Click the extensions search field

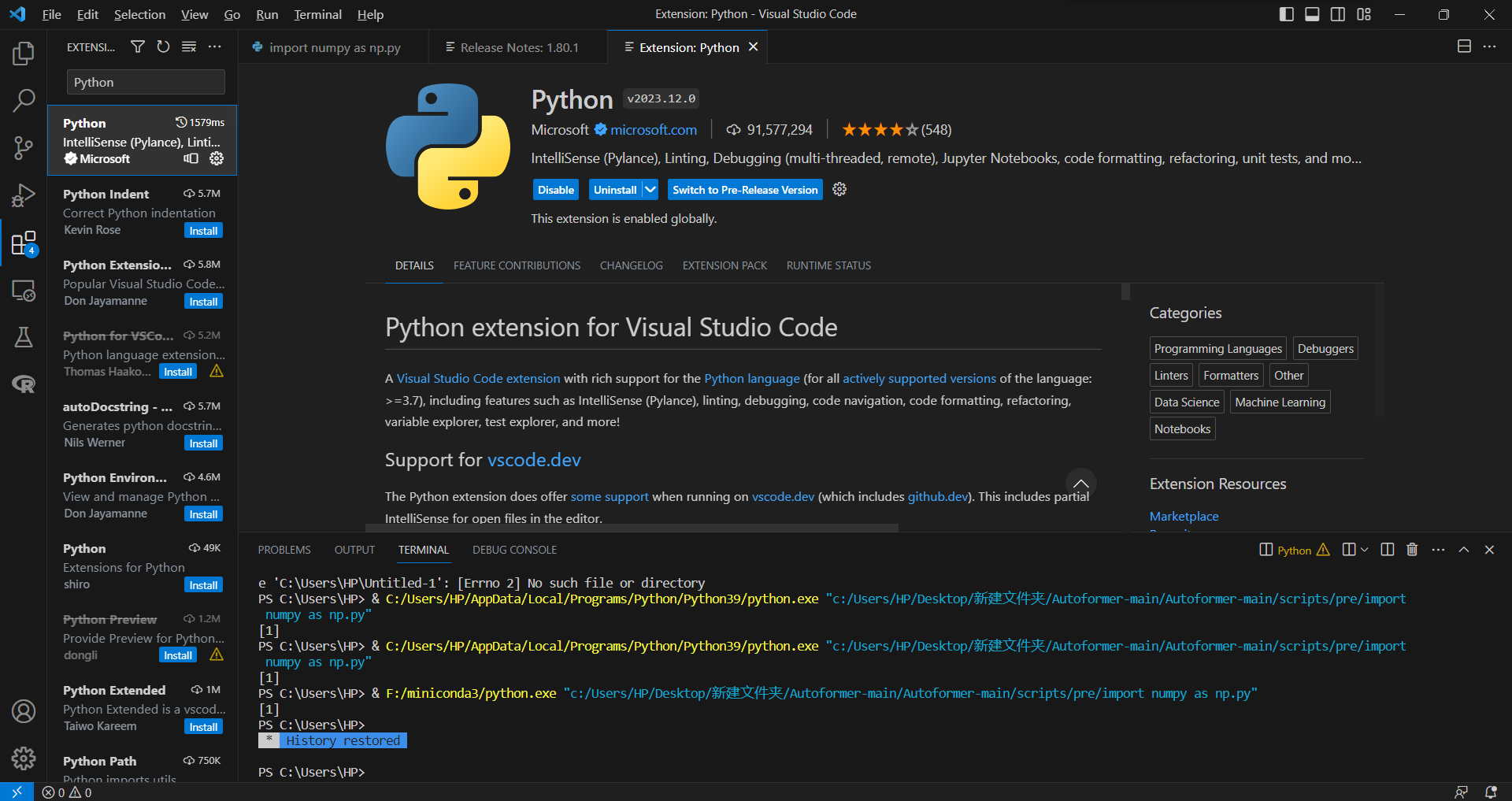[146, 82]
